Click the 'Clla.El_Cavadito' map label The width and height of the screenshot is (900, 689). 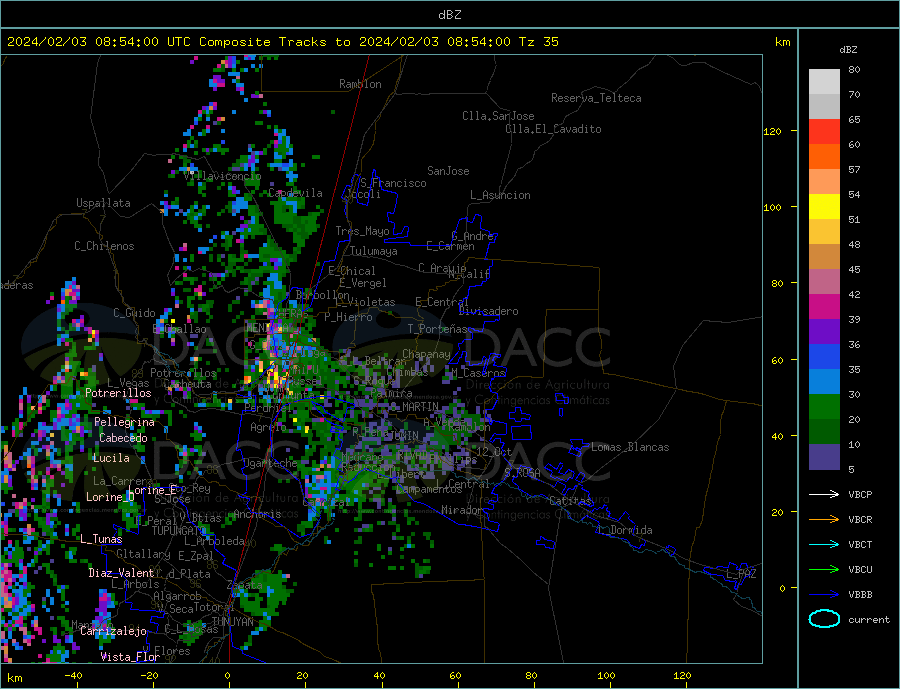tap(553, 129)
